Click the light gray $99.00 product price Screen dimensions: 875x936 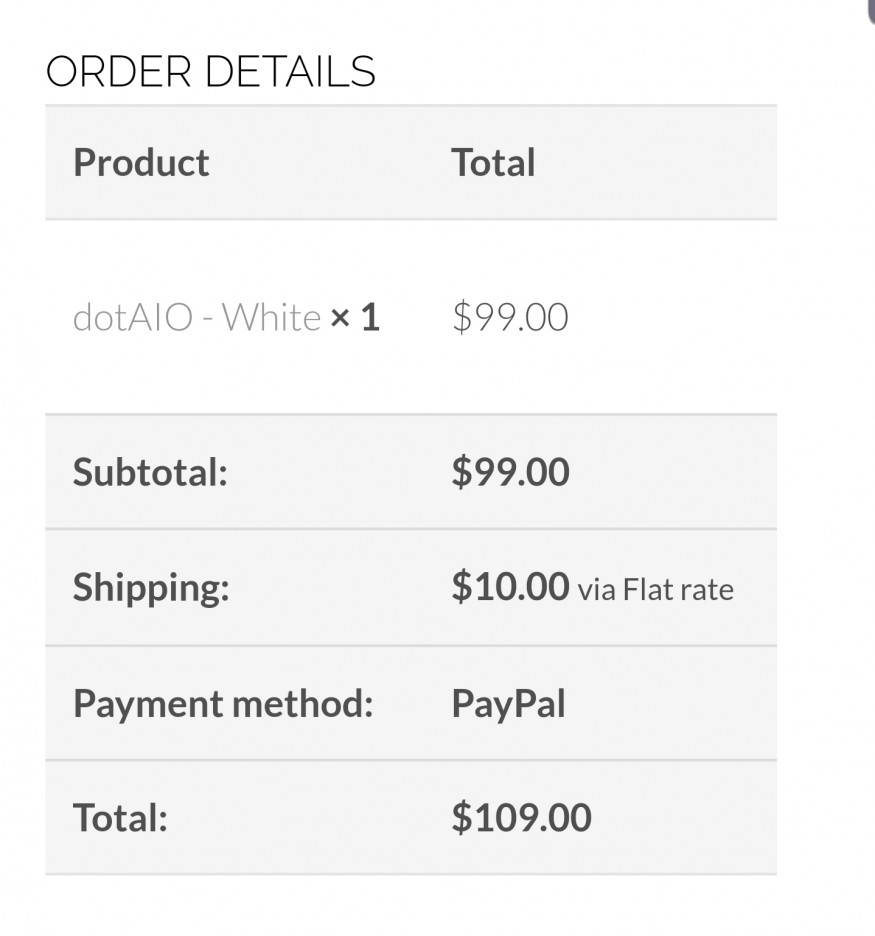pyautogui.click(x=510, y=318)
